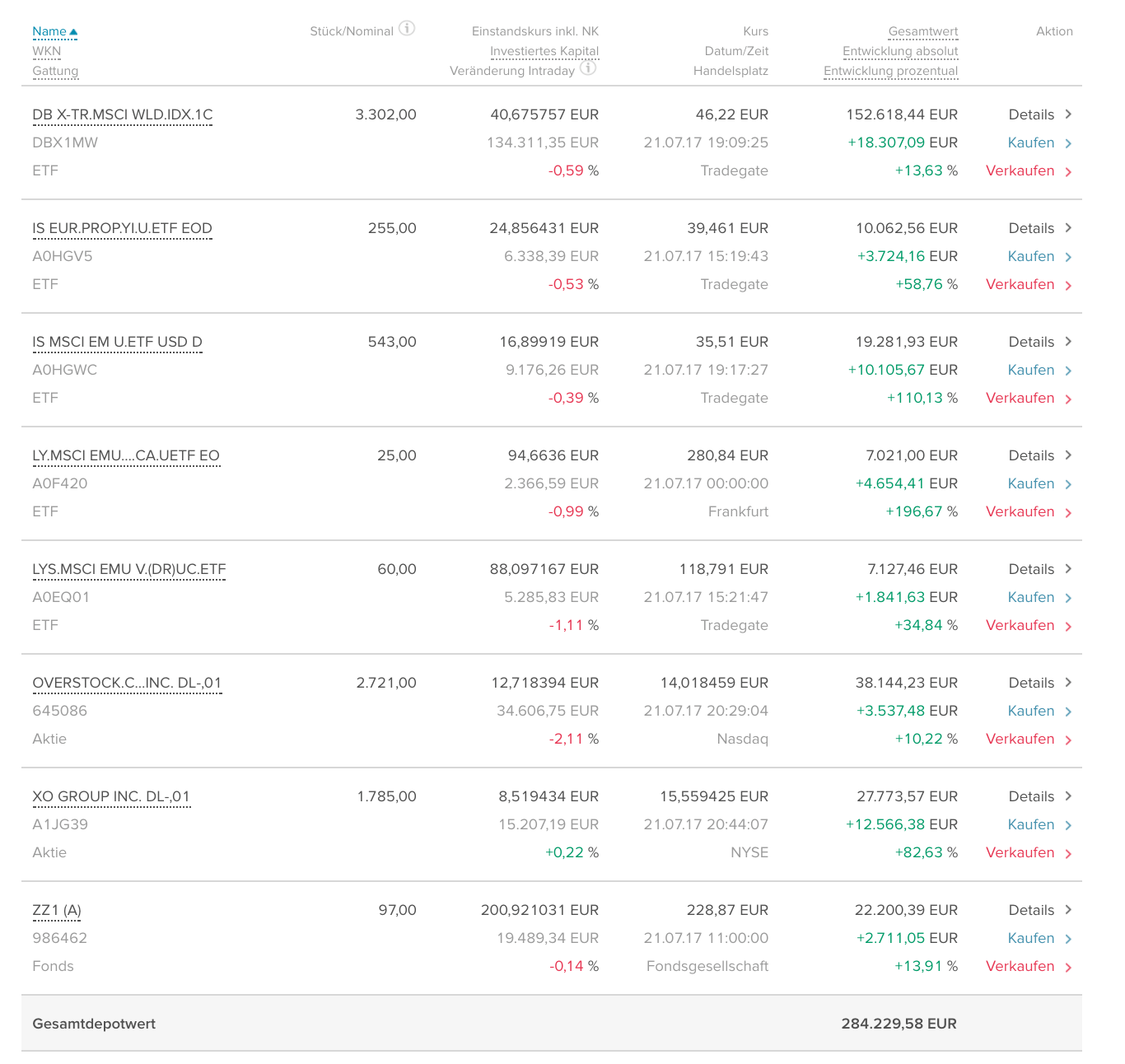This screenshot has height=1064, width=1125.
Task: Sell the LYS.MSCI EMU V.(DR)UC.ETF position
Action: [1020, 626]
